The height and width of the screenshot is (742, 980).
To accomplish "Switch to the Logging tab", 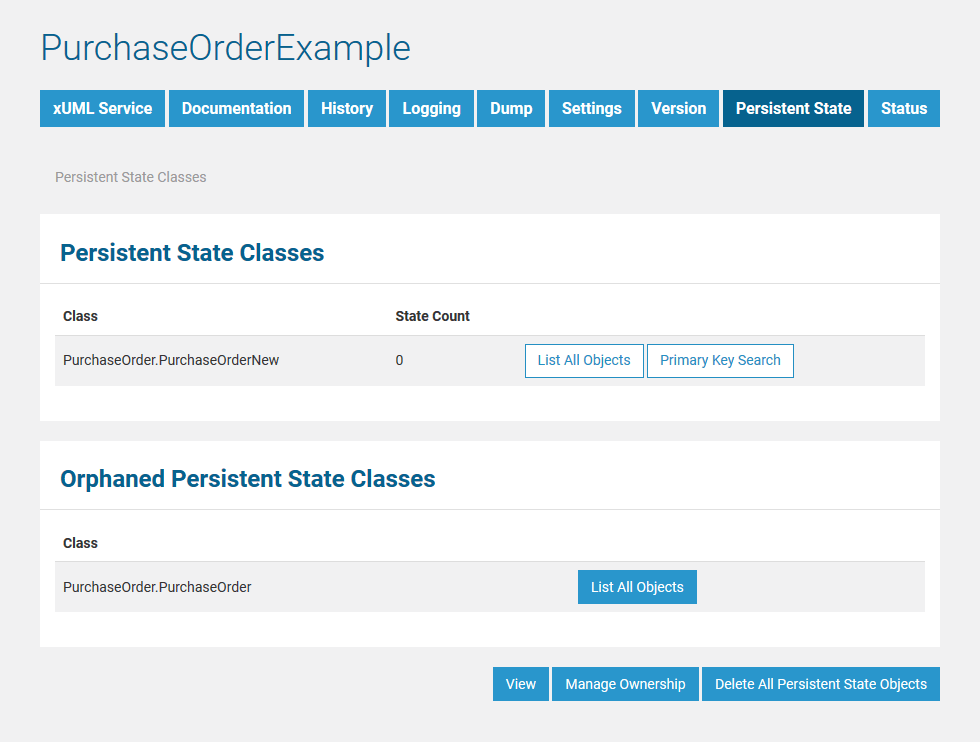I will (x=431, y=108).
